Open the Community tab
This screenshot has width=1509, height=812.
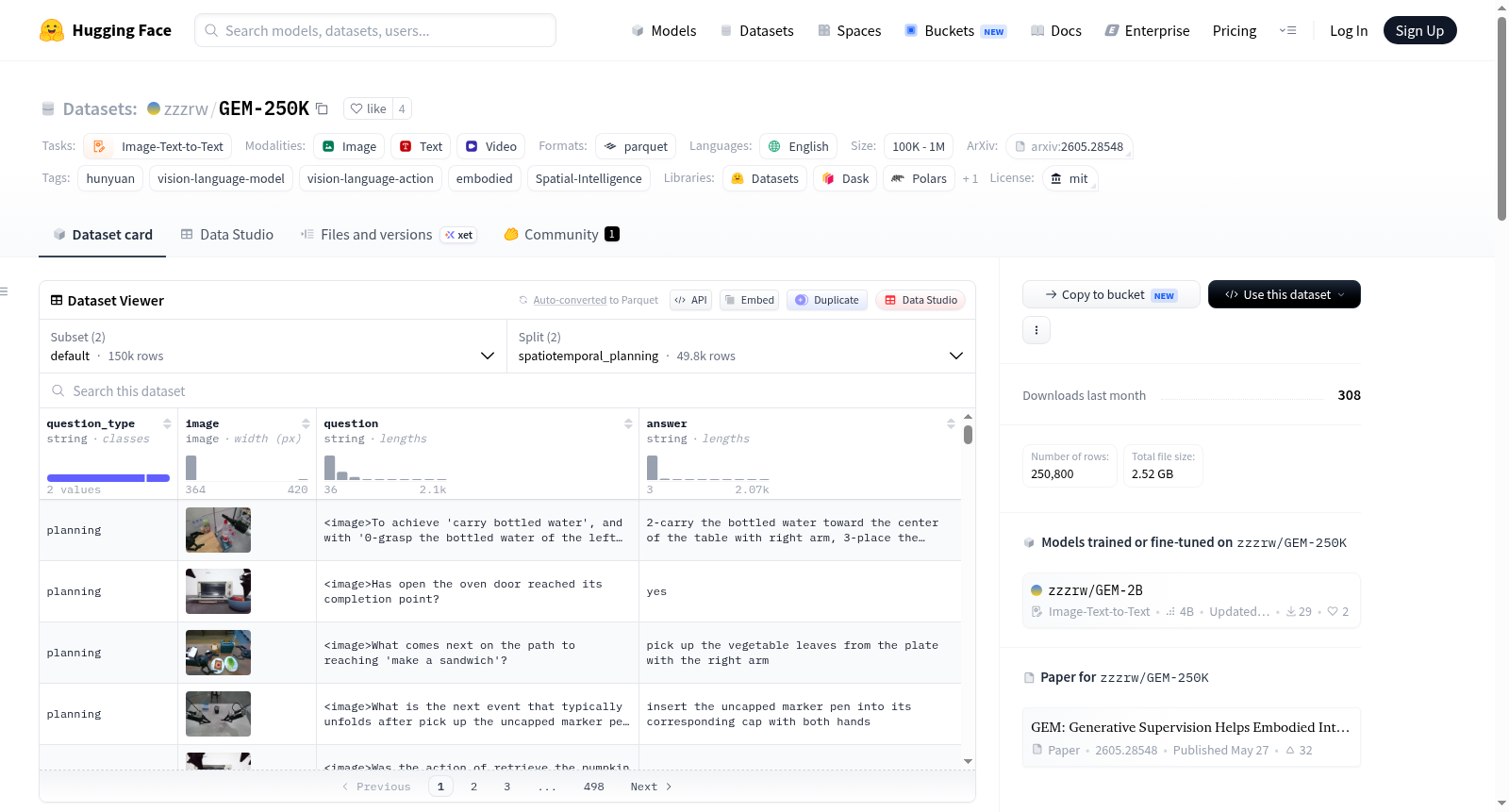pyautogui.click(x=561, y=235)
